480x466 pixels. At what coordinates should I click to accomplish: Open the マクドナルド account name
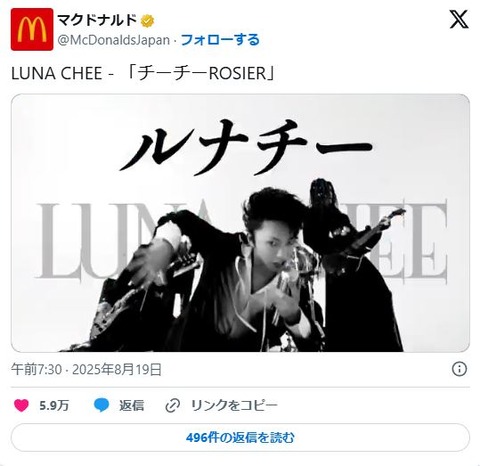point(97,21)
